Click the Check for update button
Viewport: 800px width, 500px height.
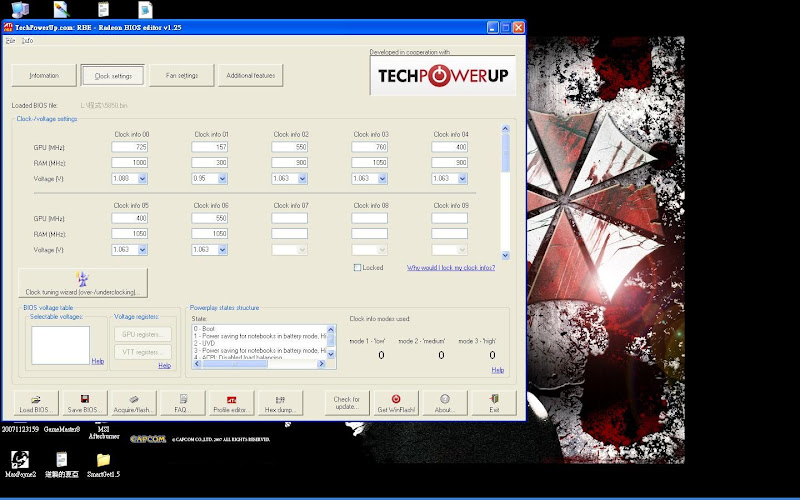[347, 403]
